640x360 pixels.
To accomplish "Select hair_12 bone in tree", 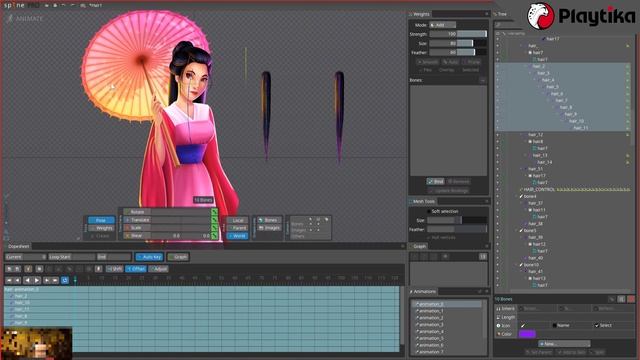I will (x=535, y=135).
